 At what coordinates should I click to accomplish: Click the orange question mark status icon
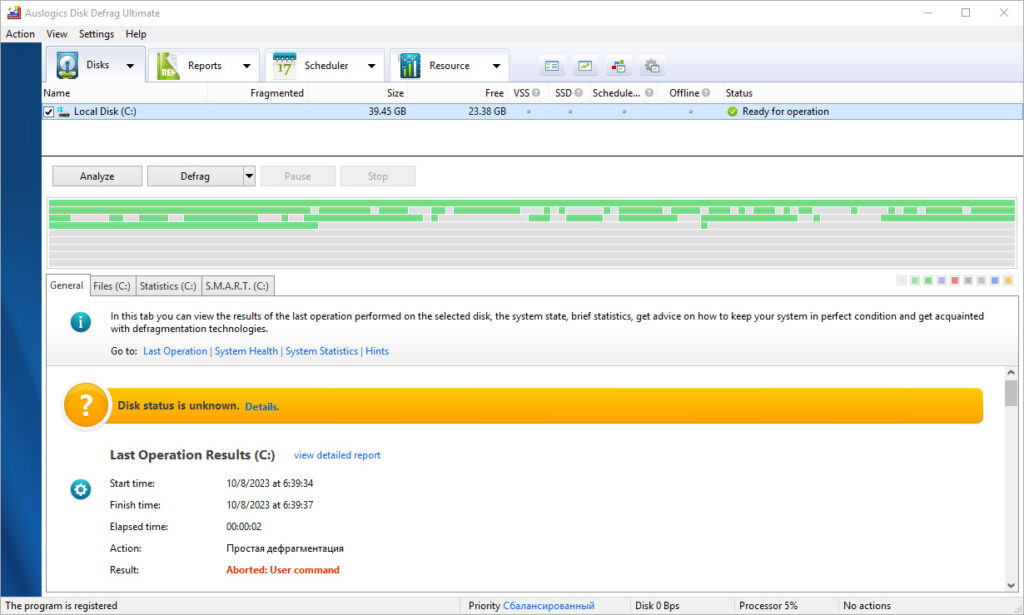point(86,405)
